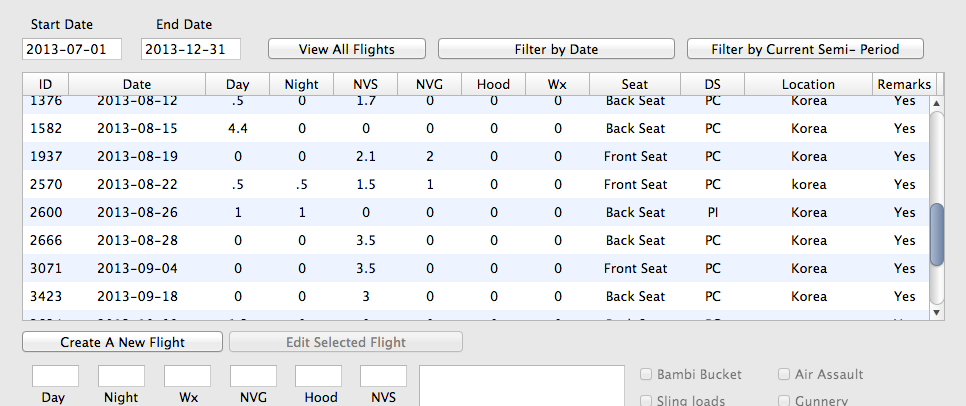Image resolution: width=966 pixels, height=406 pixels.
Task: Click Filter by Current Semi-Period button
Action: click(805, 49)
